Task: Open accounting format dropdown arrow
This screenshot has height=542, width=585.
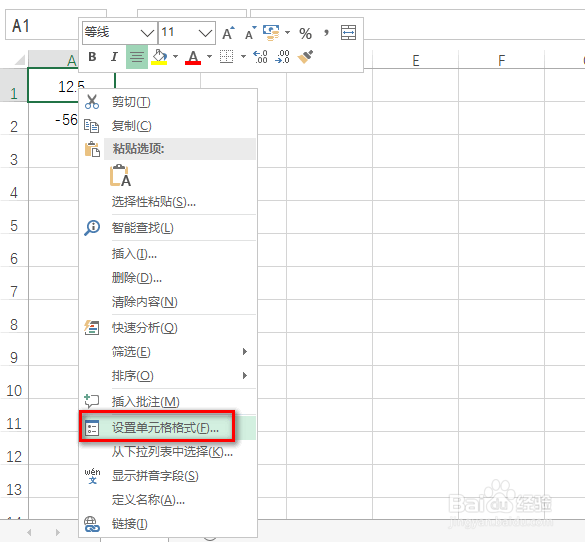Action: click(287, 33)
